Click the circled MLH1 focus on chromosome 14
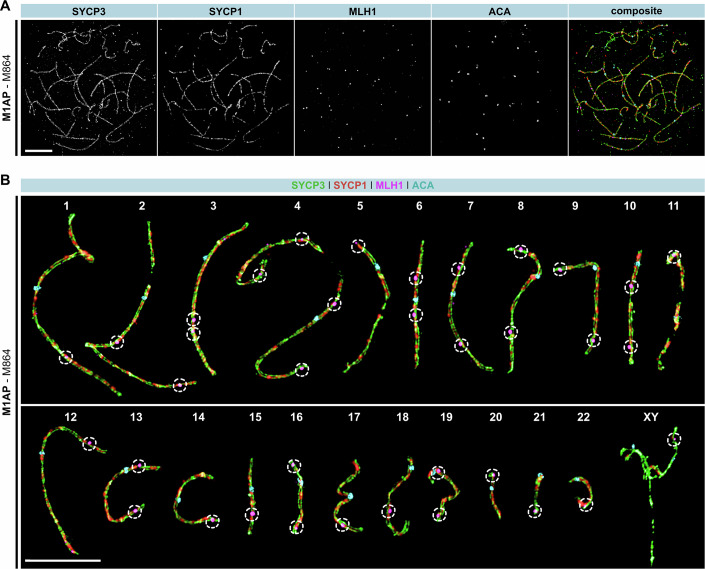This screenshot has width=705, height=569. click(212, 521)
